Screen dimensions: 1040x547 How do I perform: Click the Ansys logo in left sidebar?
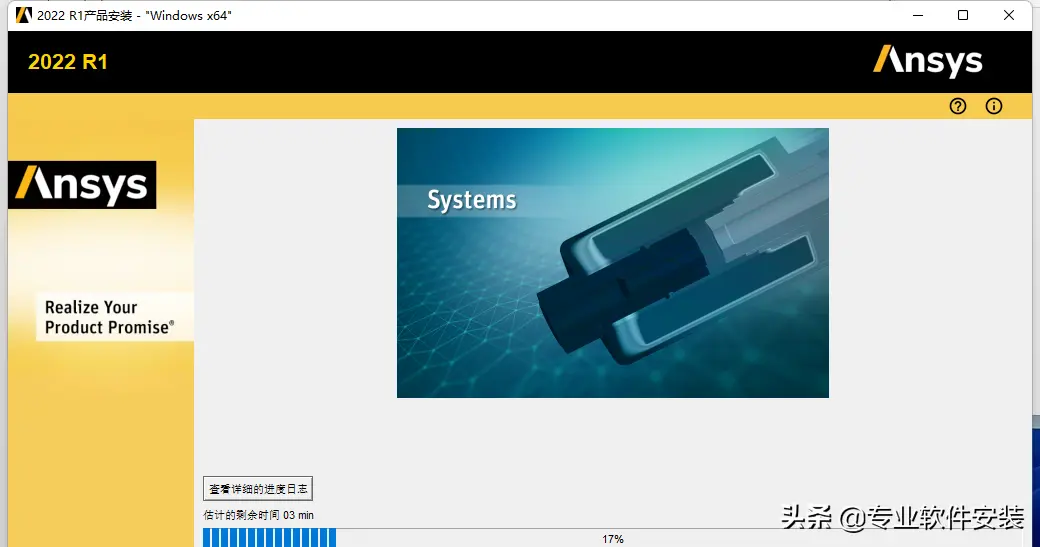pyautogui.click(x=82, y=184)
